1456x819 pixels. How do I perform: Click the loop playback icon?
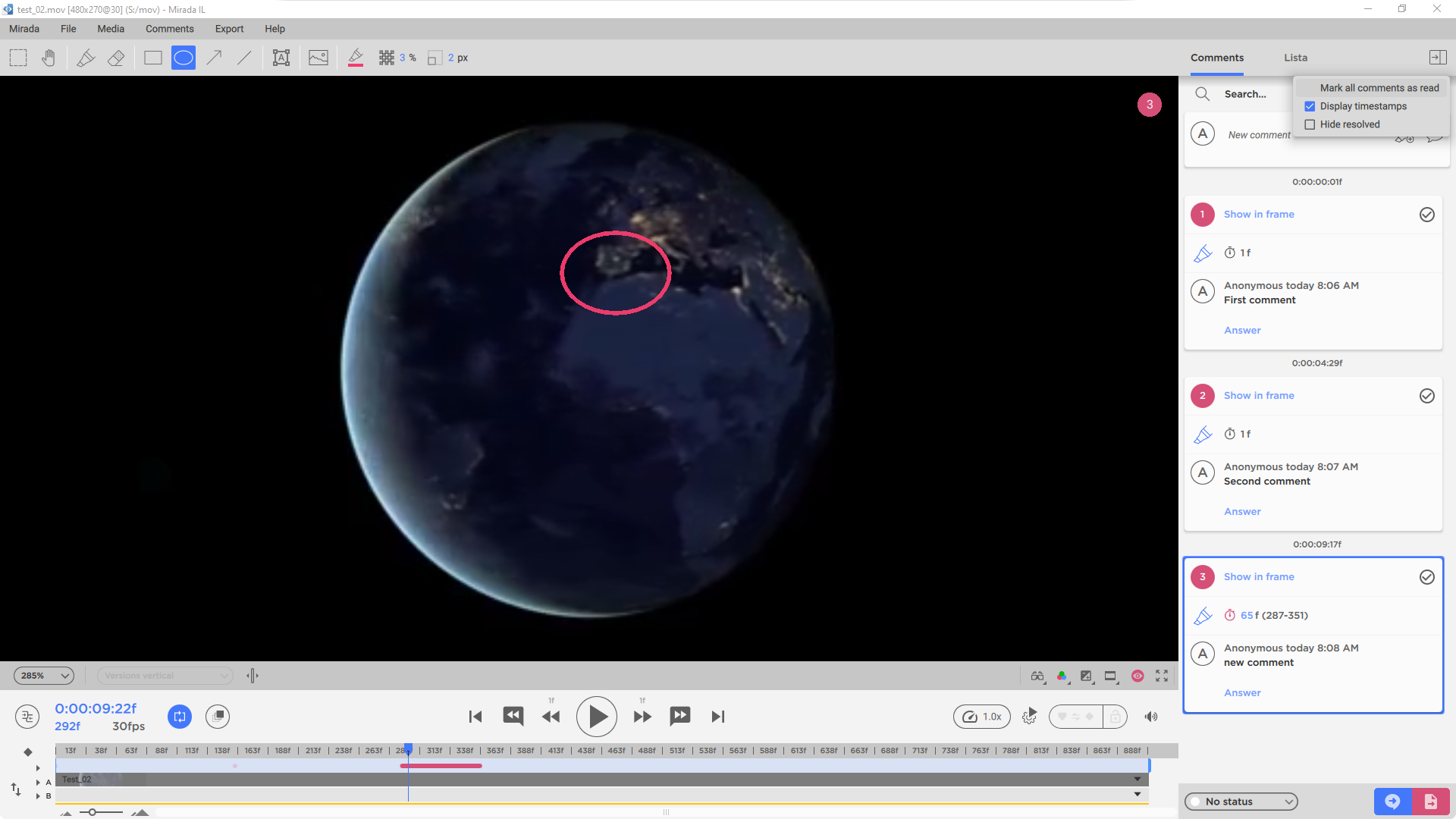(x=180, y=717)
